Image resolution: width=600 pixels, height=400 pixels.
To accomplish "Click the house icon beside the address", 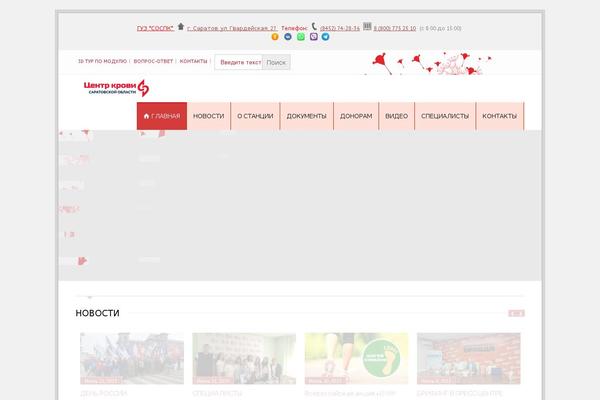I will click(x=181, y=27).
